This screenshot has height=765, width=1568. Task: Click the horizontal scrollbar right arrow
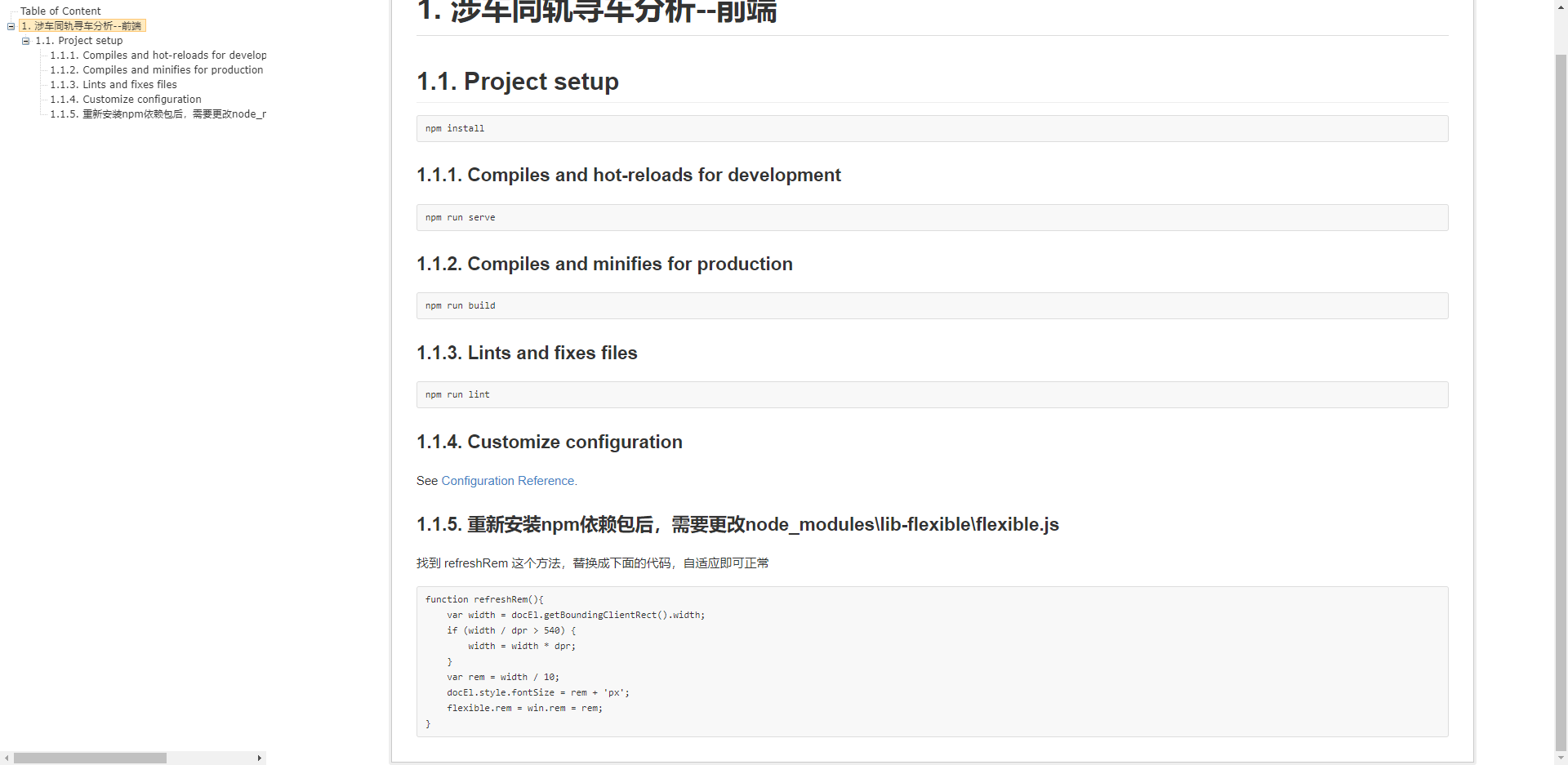[x=260, y=758]
